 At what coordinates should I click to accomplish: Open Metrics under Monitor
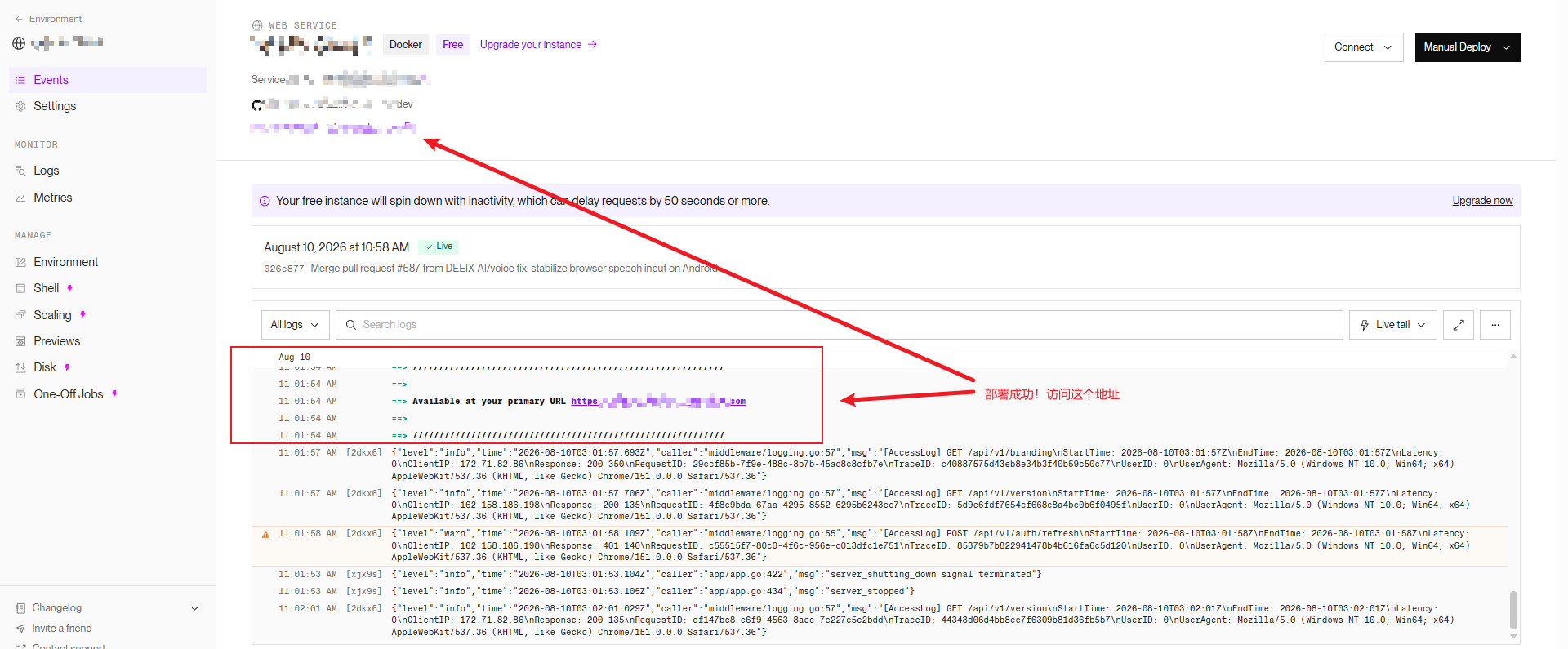tap(53, 198)
